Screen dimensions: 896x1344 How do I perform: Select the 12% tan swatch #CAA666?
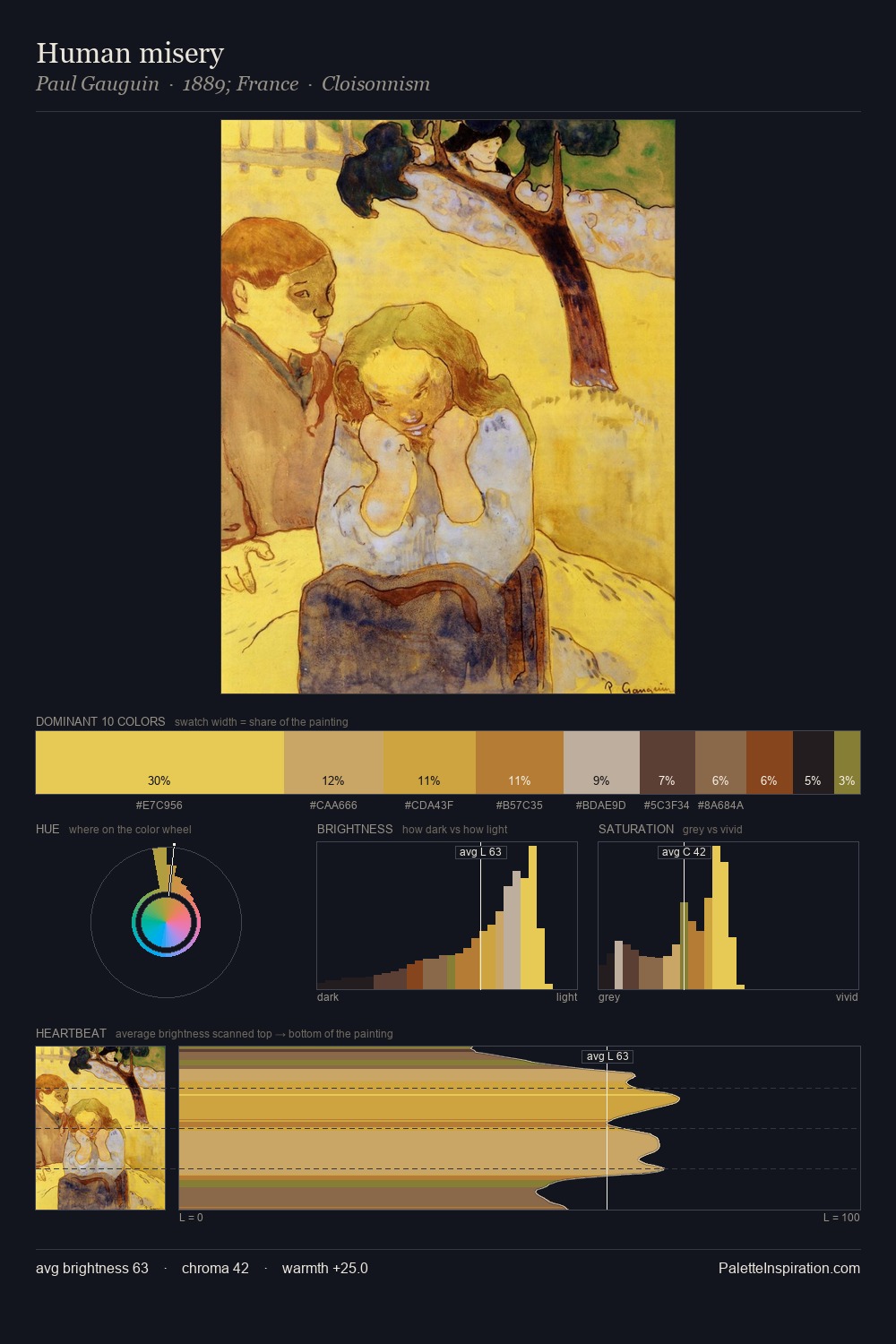pyautogui.click(x=333, y=762)
